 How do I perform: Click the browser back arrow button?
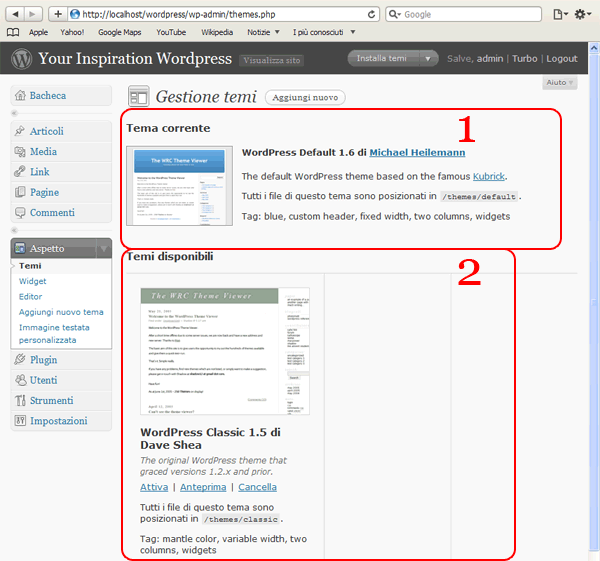point(15,15)
